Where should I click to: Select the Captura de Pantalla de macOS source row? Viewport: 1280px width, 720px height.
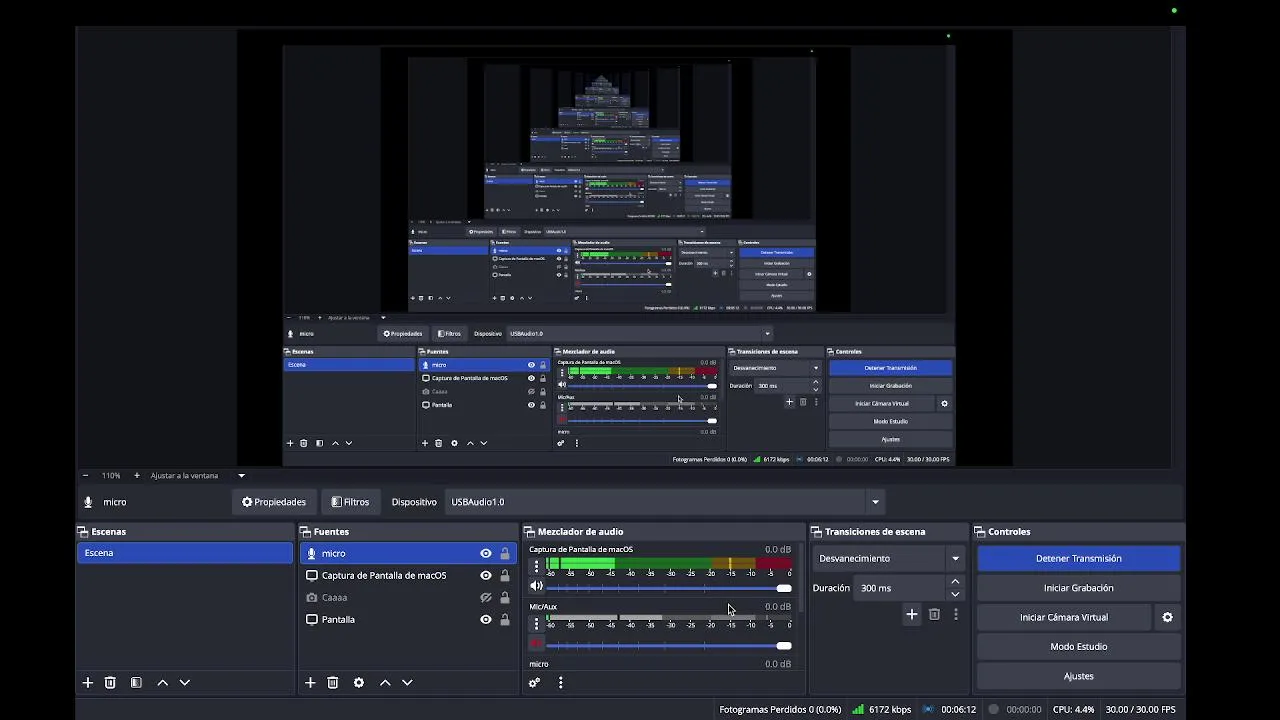tap(408, 576)
